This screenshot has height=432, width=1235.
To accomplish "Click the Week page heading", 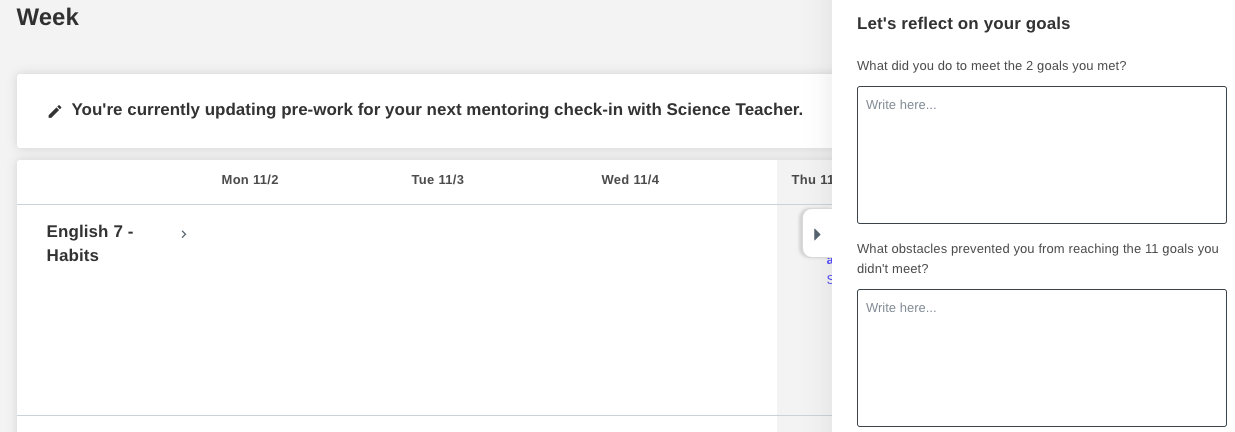I will [47, 17].
